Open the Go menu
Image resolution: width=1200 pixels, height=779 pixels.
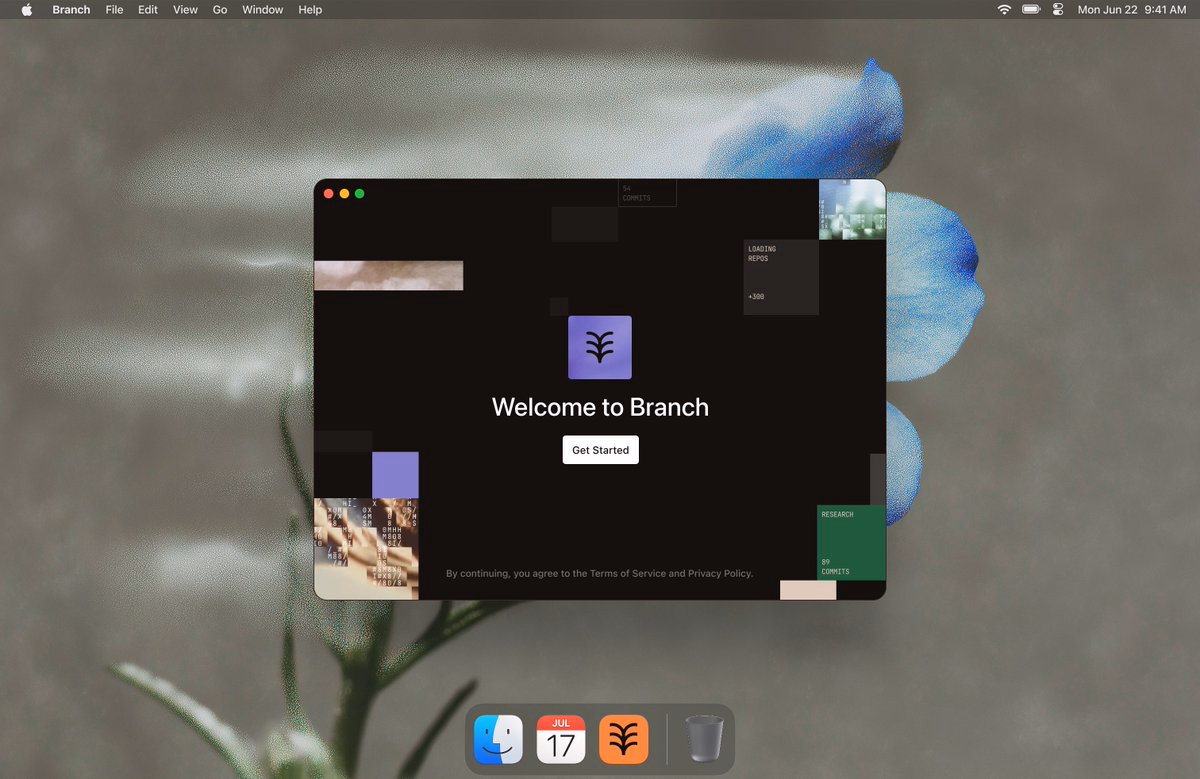220,10
